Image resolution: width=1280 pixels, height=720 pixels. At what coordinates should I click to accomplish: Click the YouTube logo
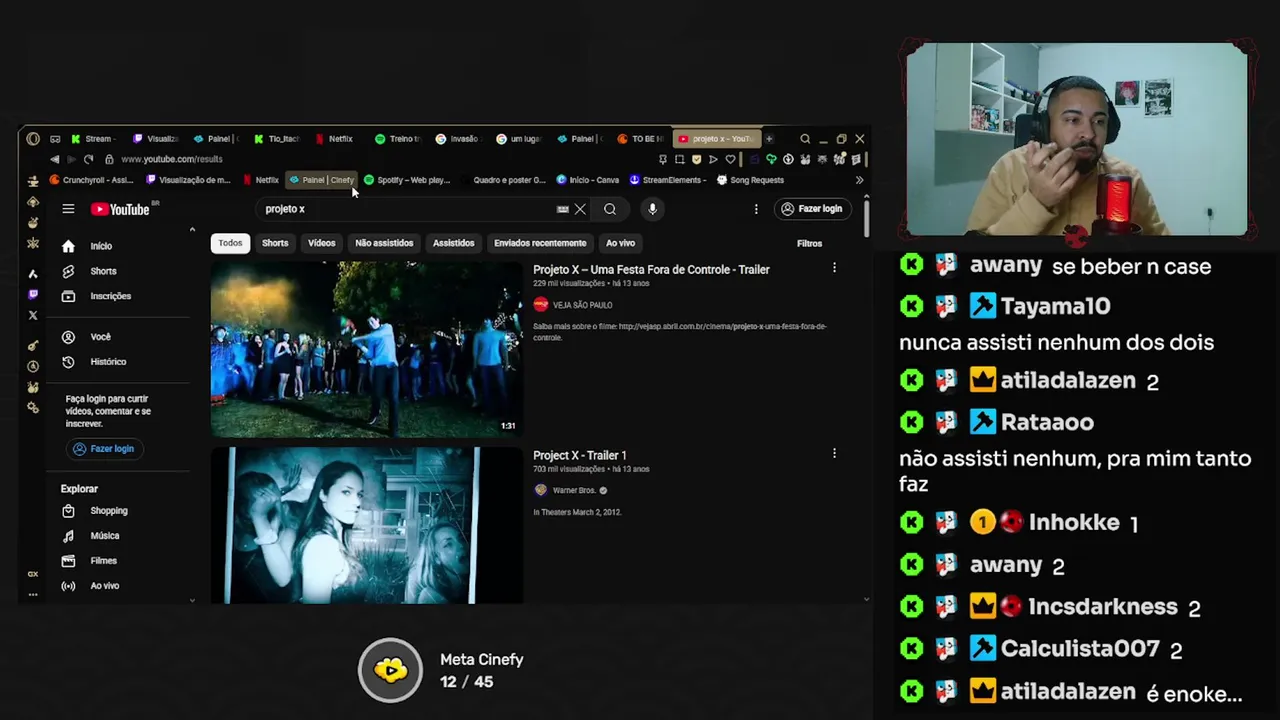click(x=120, y=209)
